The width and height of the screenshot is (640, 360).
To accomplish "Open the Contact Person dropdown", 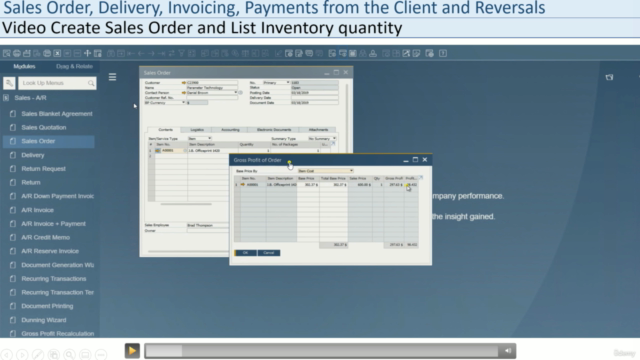I will pos(236,93).
